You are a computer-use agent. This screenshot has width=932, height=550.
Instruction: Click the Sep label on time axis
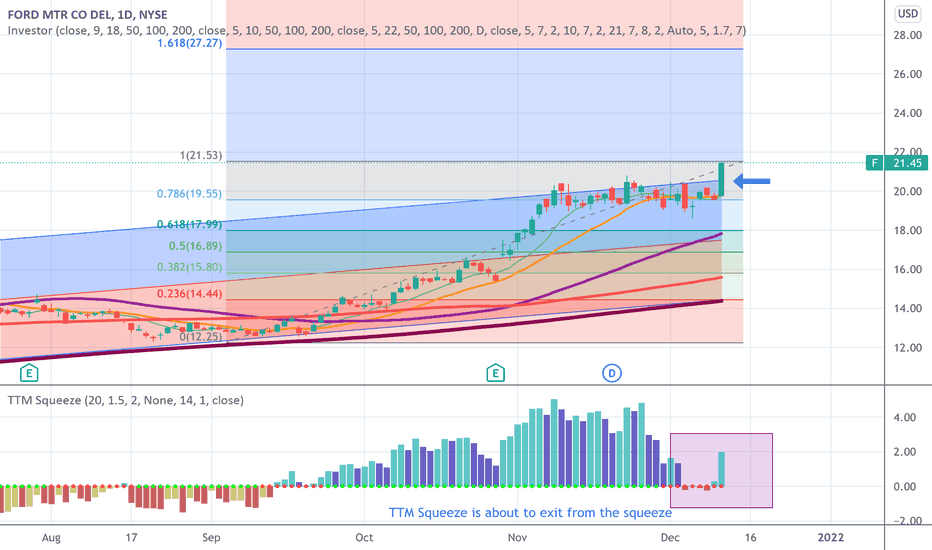pos(211,538)
